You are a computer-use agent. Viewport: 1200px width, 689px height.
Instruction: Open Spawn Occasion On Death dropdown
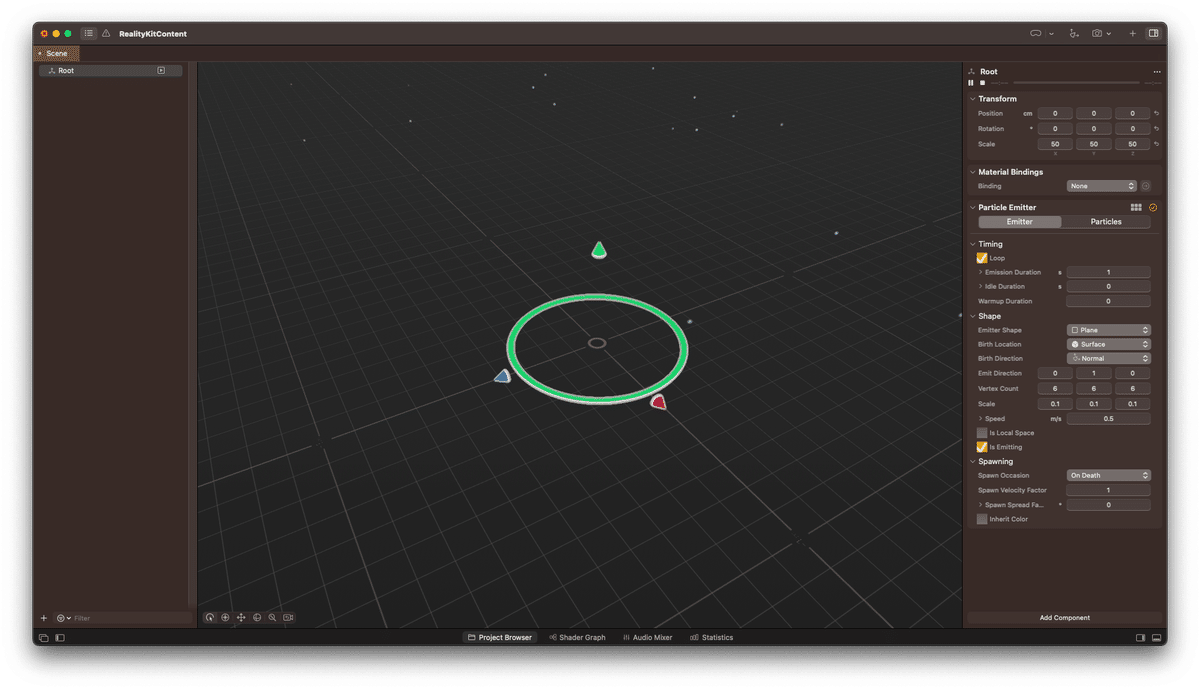click(1109, 476)
